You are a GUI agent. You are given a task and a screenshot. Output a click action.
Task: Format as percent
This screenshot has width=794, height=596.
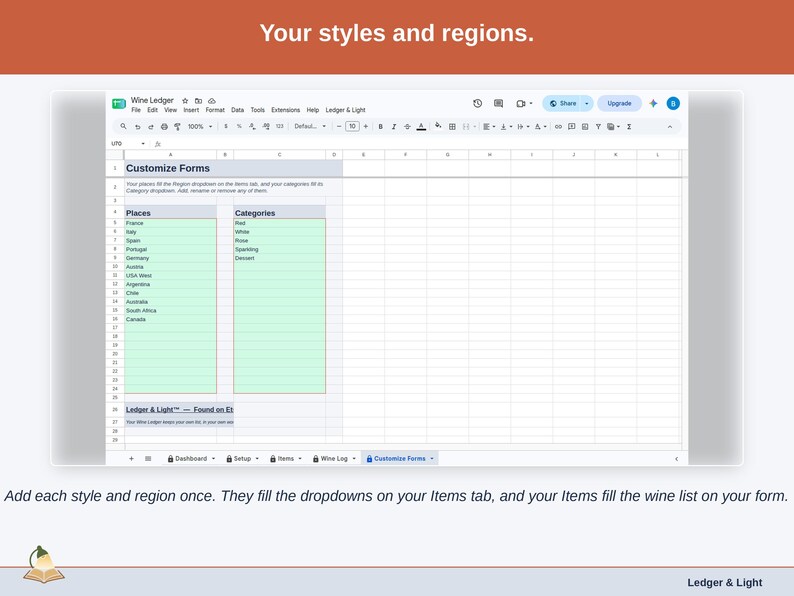coord(239,126)
